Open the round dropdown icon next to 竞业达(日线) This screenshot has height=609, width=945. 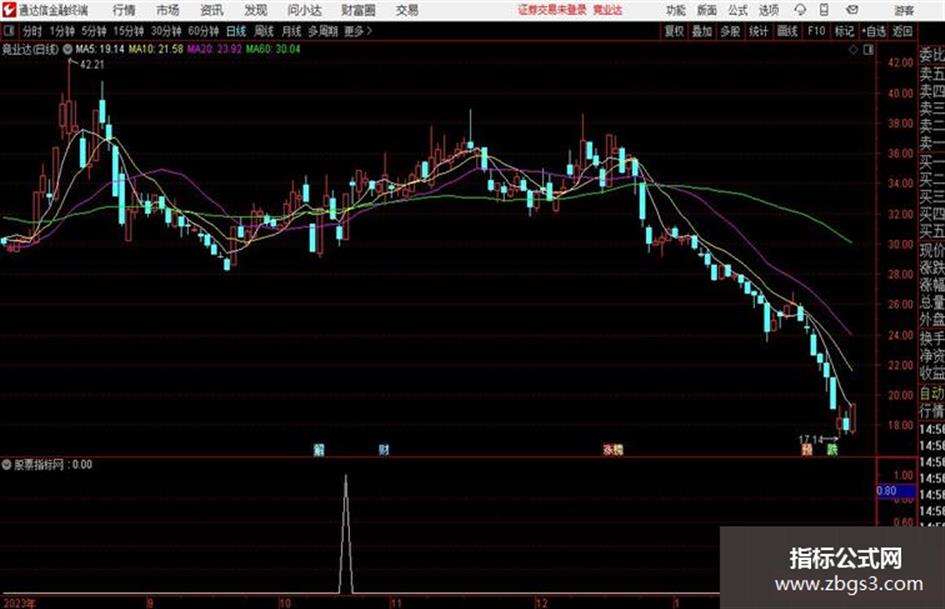pos(68,49)
